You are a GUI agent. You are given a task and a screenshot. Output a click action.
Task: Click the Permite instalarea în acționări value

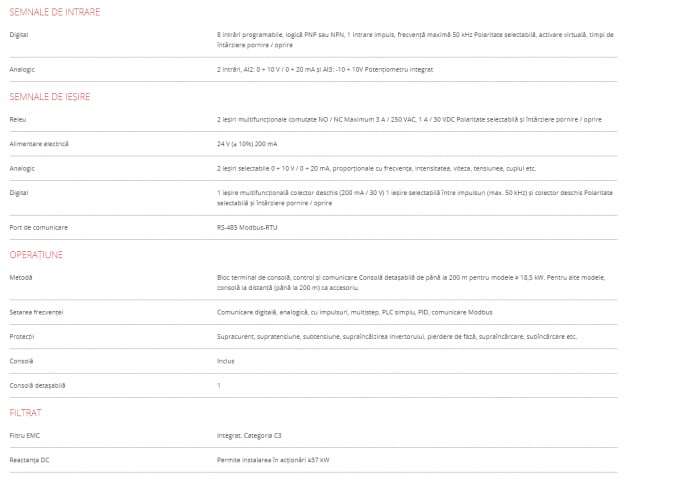273,459
